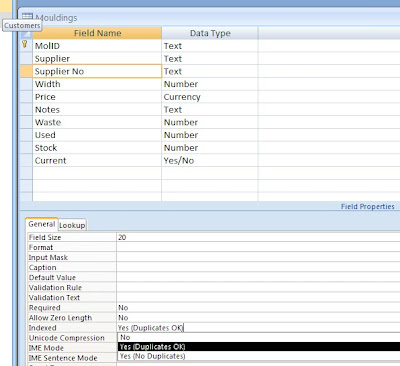Click the Input Mask property box
The width and height of the screenshot is (400, 366).
point(258,257)
